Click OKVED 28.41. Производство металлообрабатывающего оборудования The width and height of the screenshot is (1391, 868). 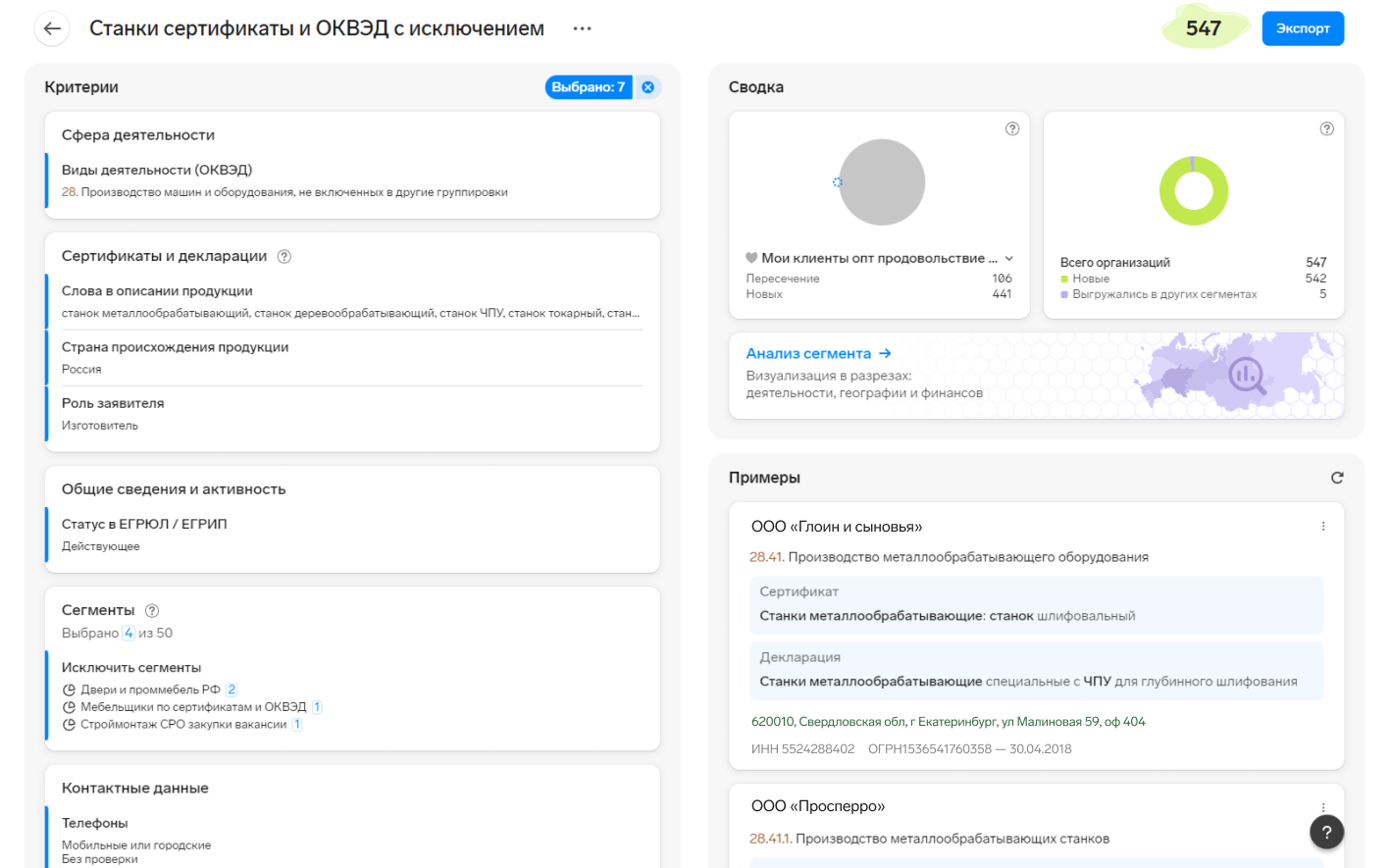[949, 557]
